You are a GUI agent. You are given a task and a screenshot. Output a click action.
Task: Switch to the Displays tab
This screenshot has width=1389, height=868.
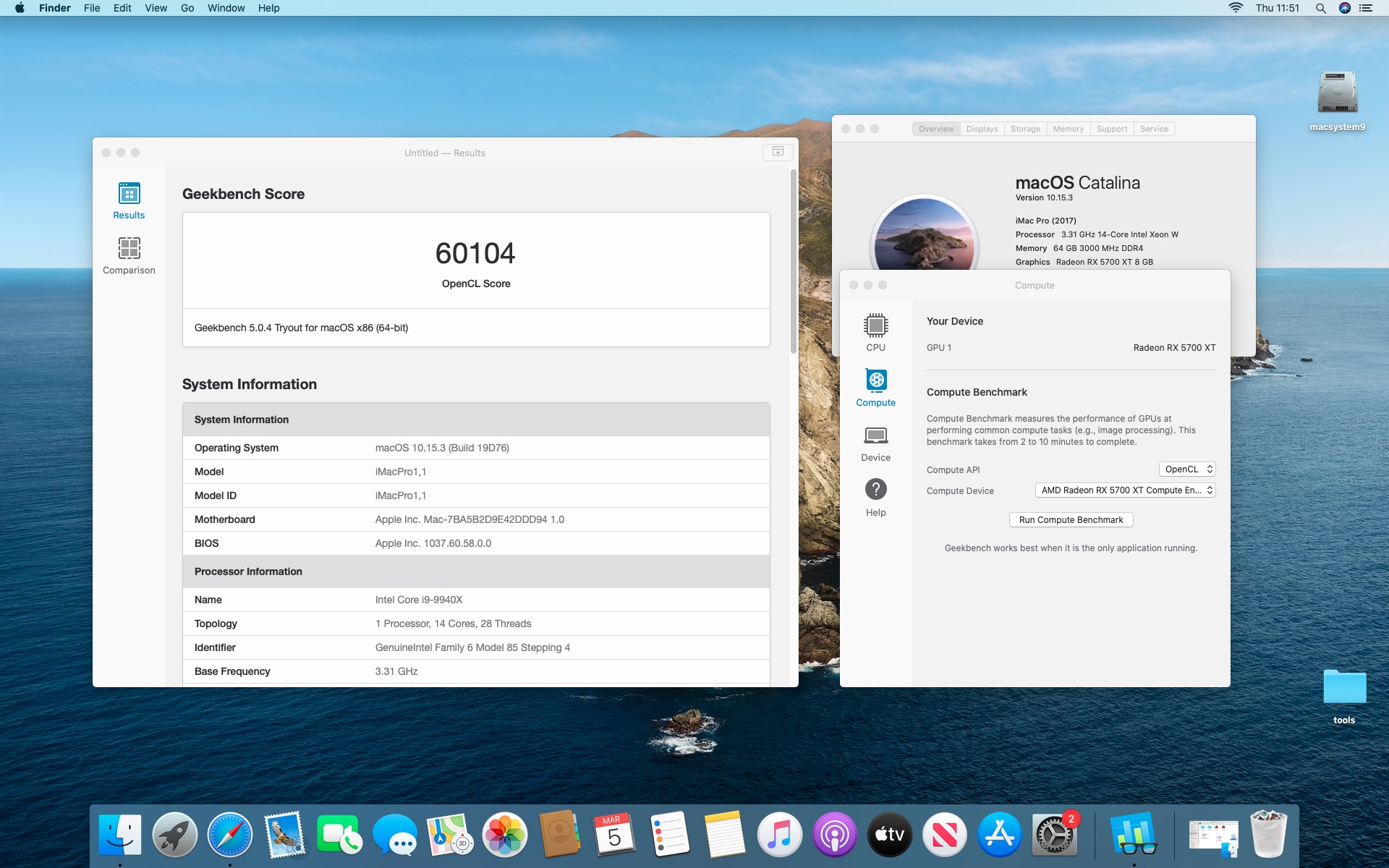pos(982,129)
